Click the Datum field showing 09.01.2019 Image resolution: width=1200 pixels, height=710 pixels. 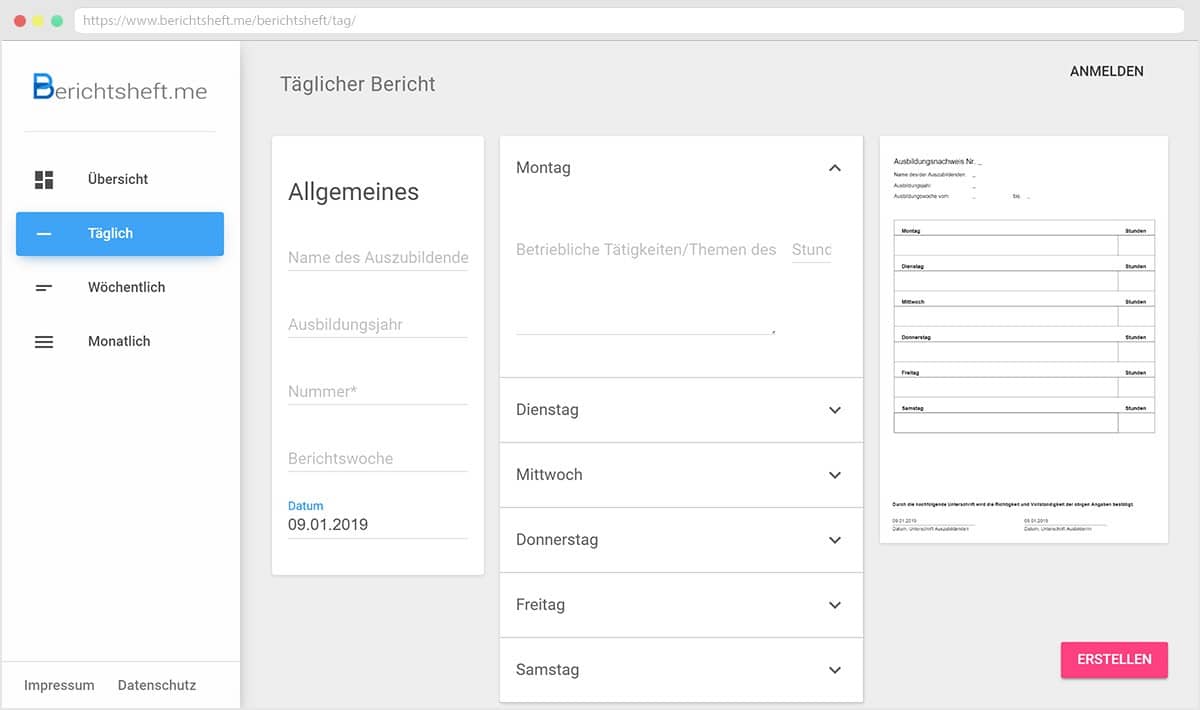(x=377, y=524)
